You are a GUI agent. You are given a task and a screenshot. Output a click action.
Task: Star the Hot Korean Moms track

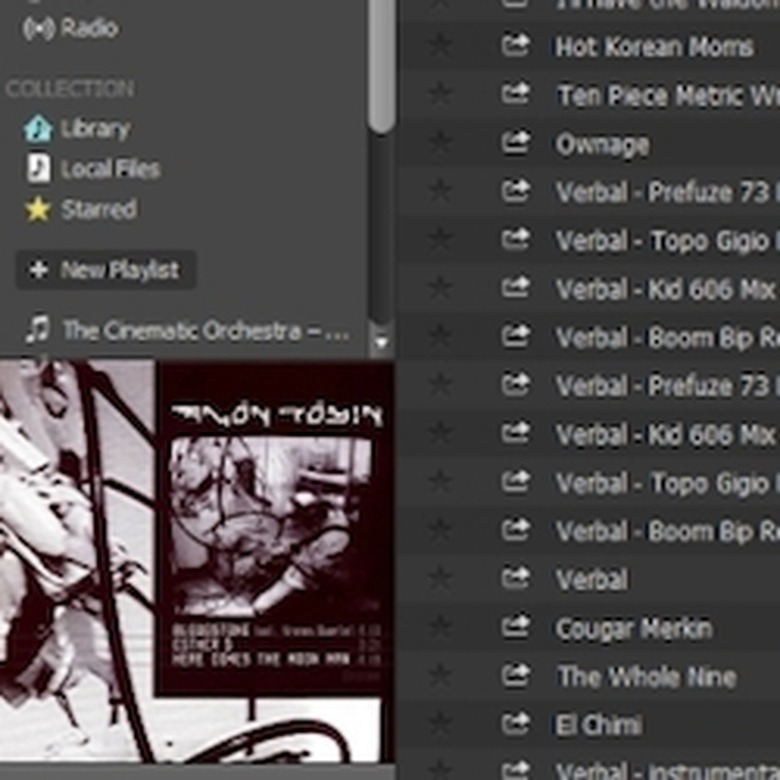[x=440, y=47]
